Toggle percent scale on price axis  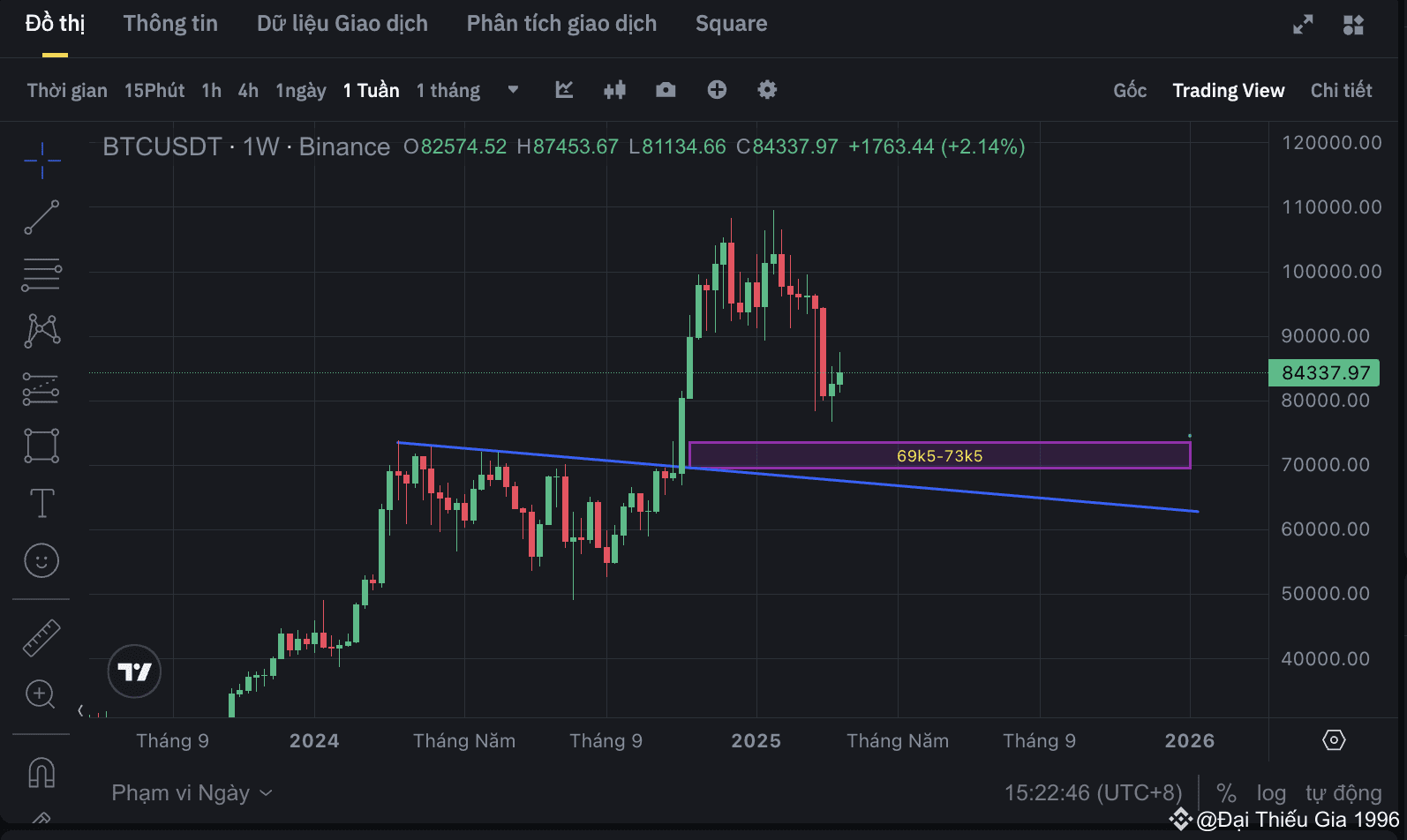(1226, 793)
